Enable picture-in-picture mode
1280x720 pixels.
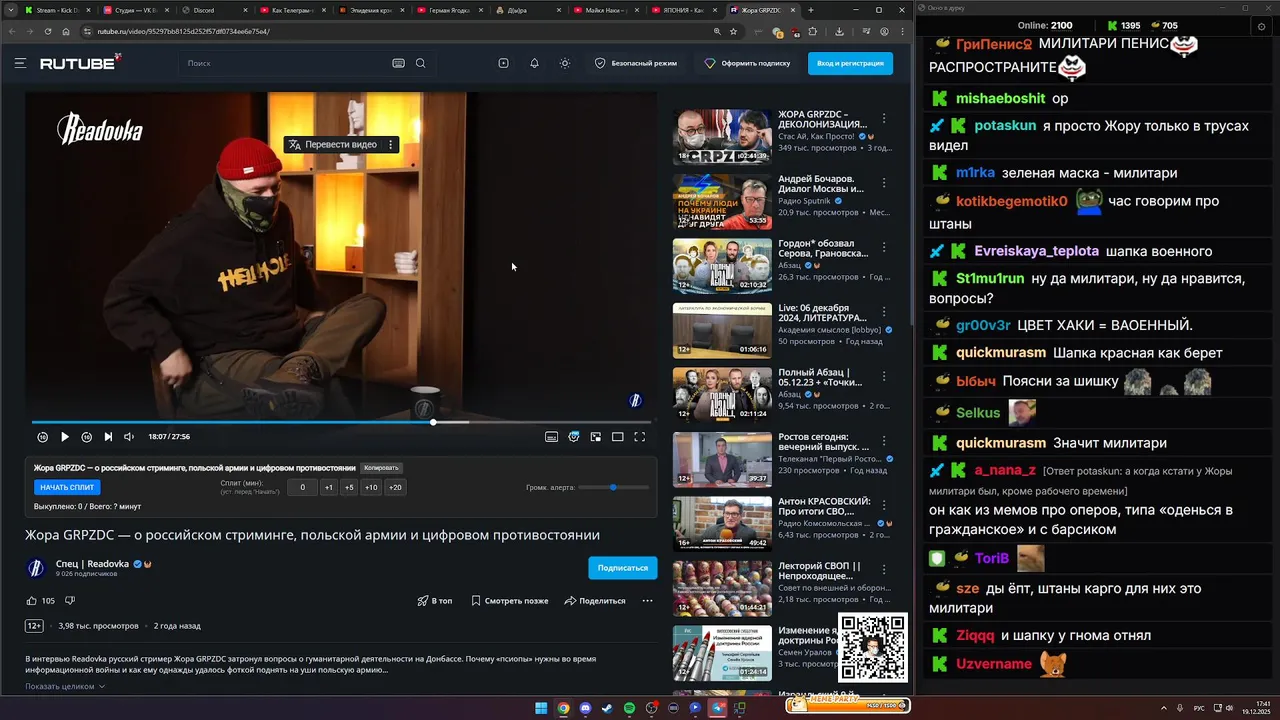(x=596, y=437)
